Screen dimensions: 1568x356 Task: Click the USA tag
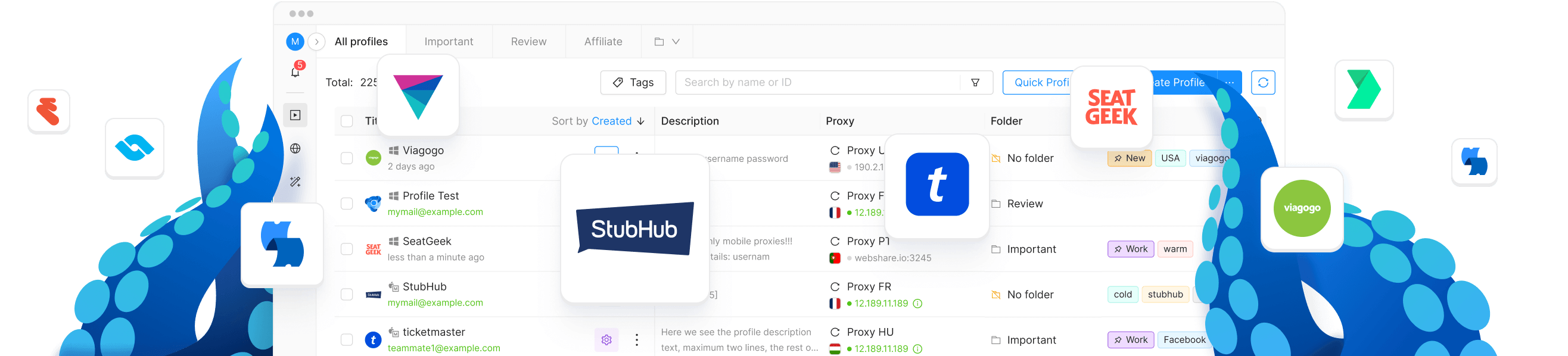click(1170, 158)
